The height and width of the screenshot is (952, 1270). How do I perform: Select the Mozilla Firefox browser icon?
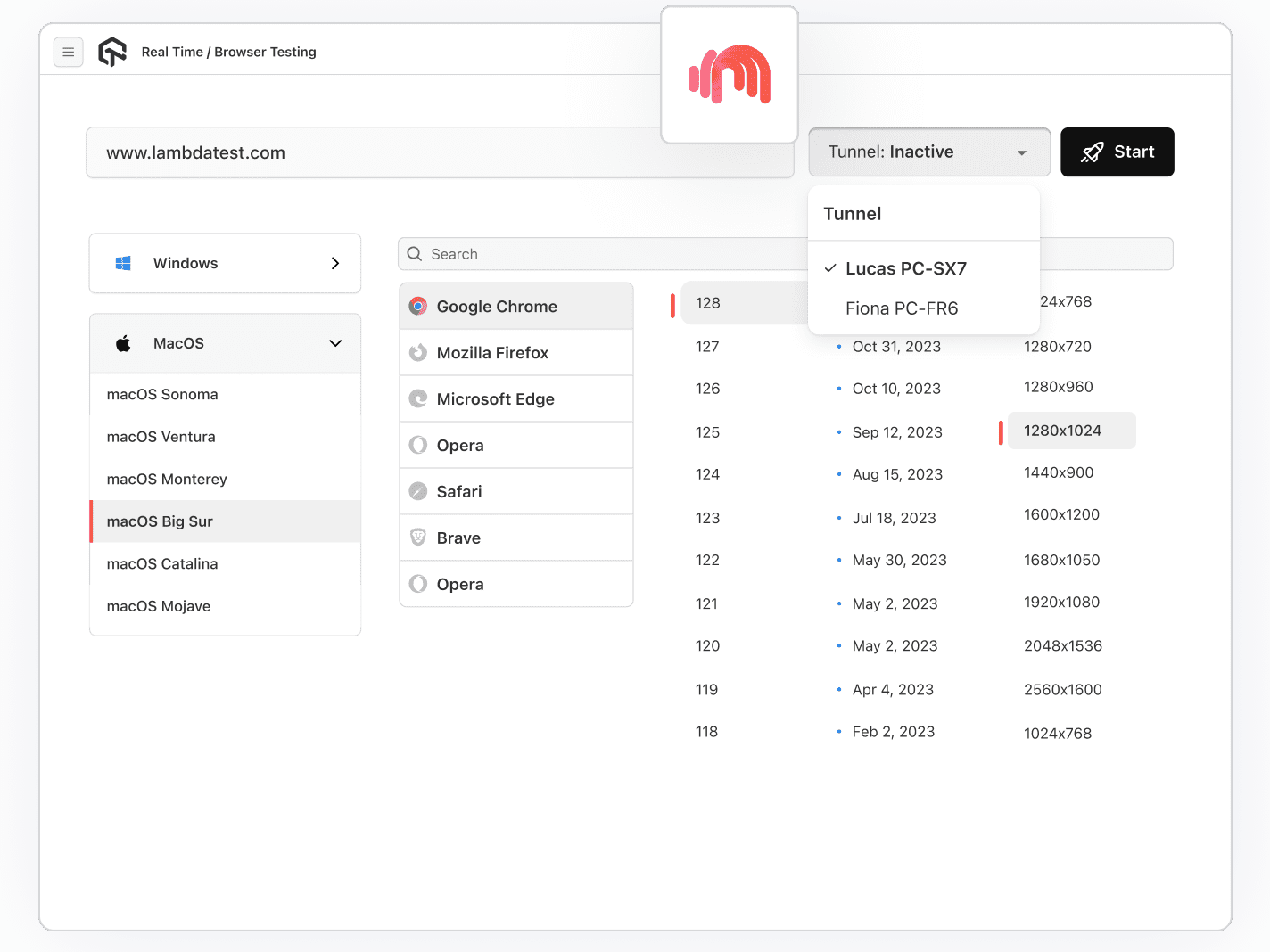(417, 352)
